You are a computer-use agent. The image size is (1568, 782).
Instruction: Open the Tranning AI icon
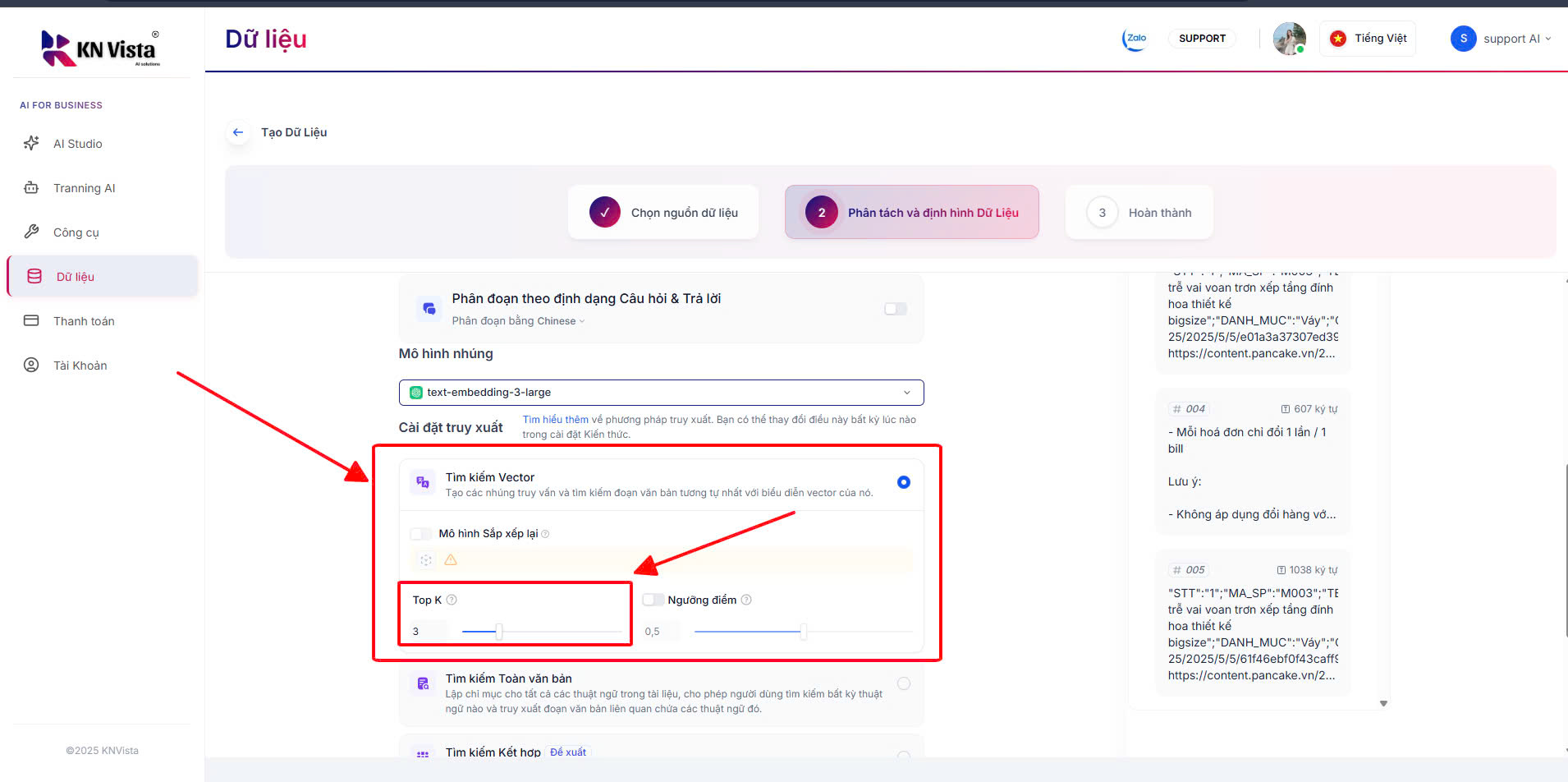pos(30,187)
